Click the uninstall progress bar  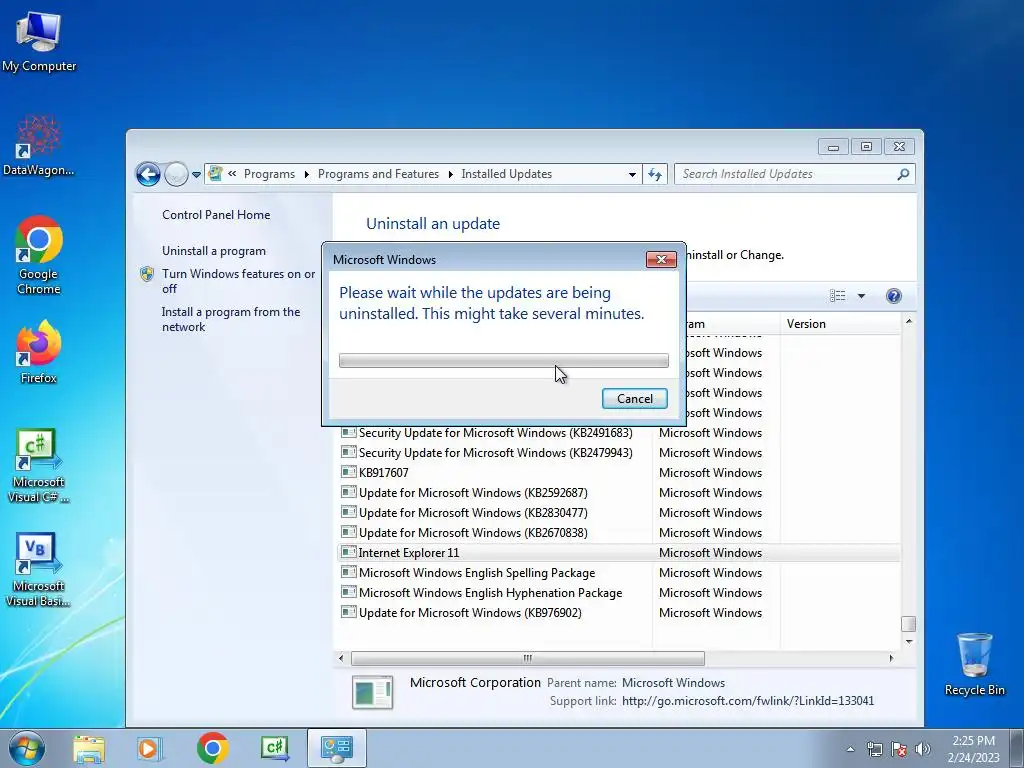[504, 360]
